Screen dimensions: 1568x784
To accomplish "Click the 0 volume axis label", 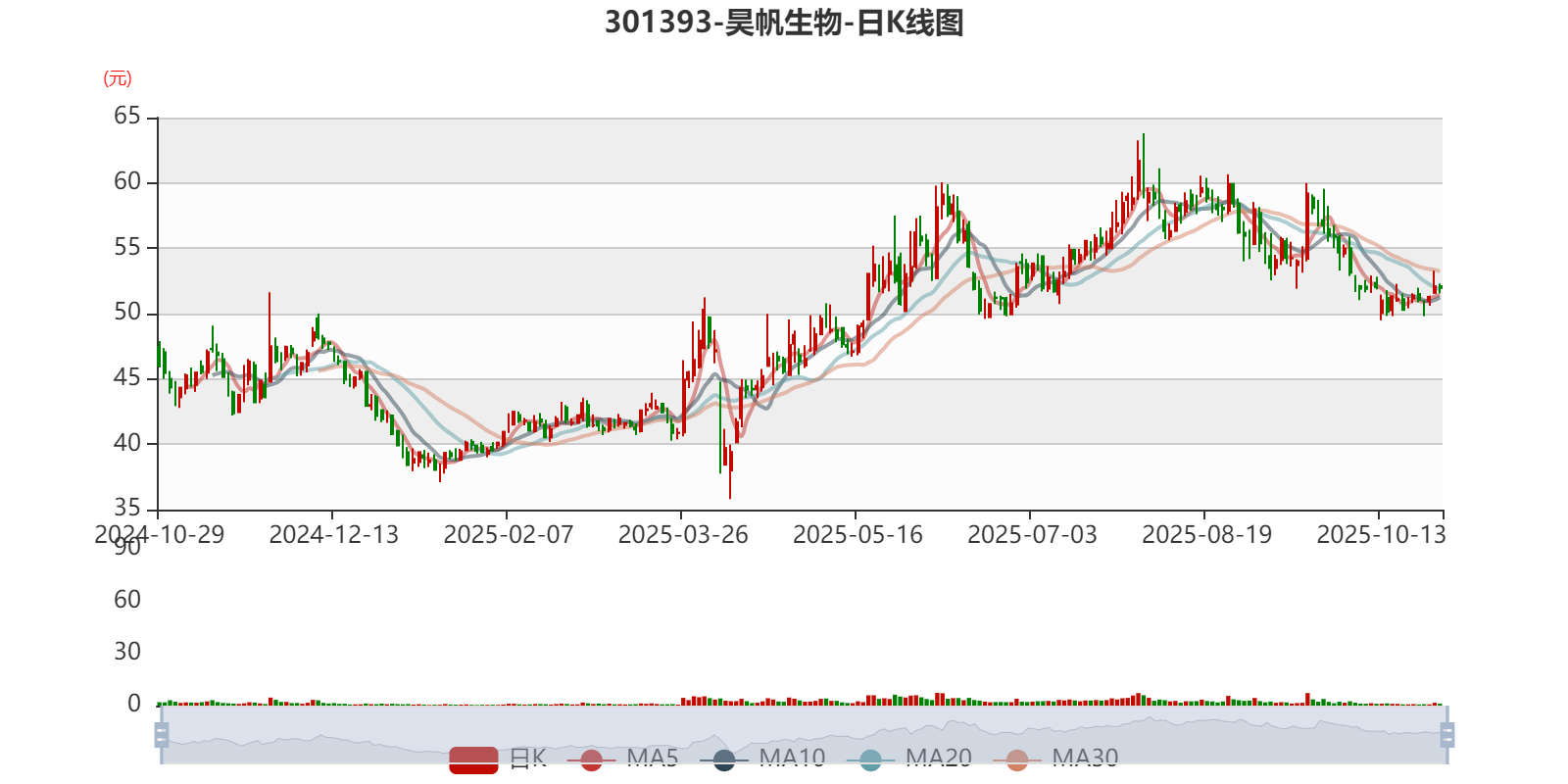I will (134, 703).
